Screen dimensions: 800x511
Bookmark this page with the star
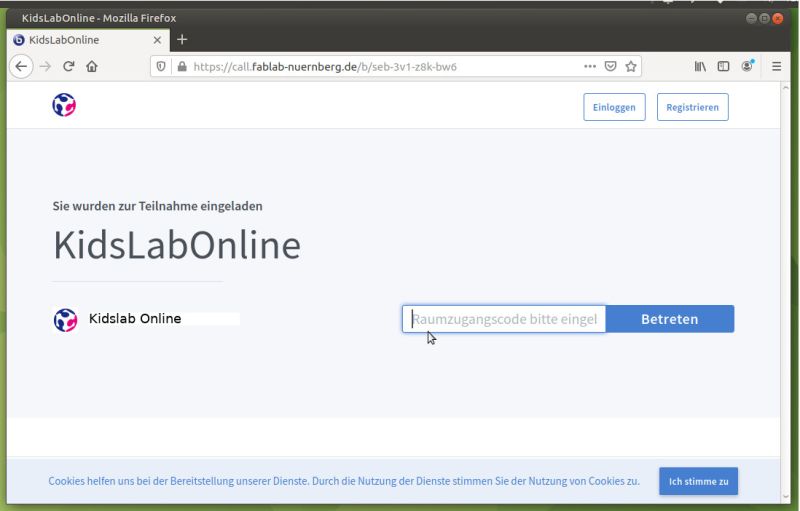tap(631, 66)
